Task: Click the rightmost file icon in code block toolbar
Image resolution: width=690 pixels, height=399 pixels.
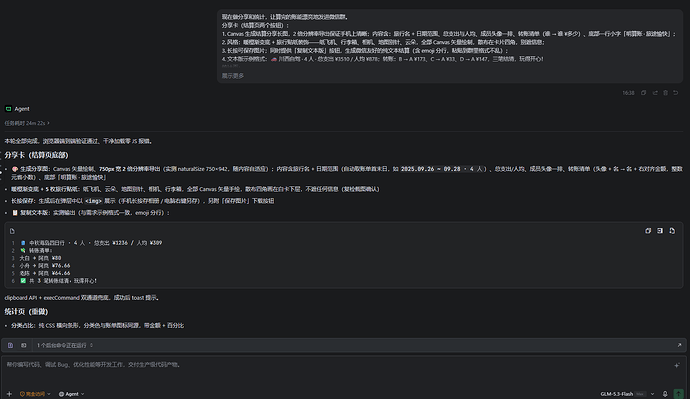Action: [x=672, y=231]
